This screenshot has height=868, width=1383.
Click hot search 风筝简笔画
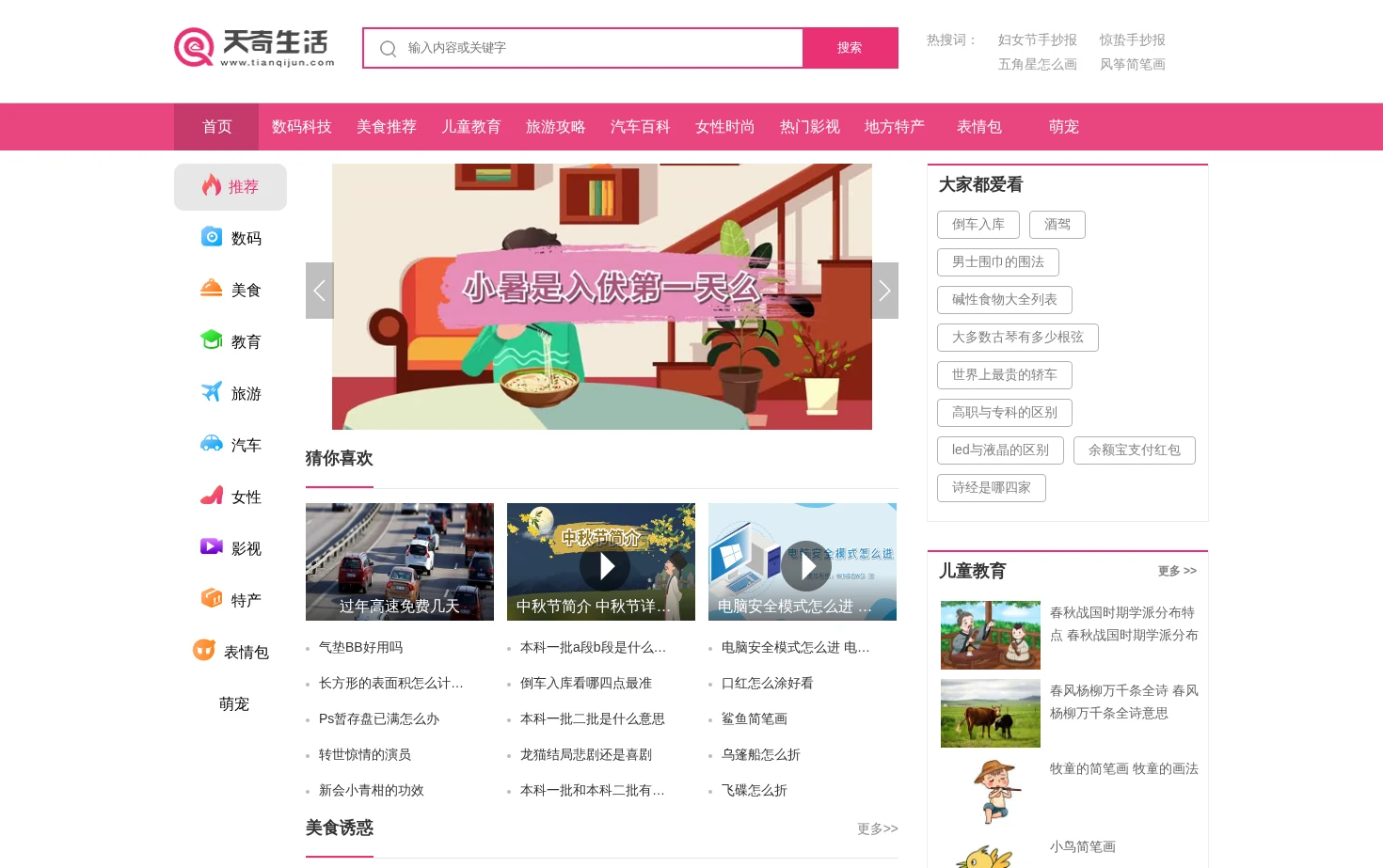click(x=1132, y=64)
